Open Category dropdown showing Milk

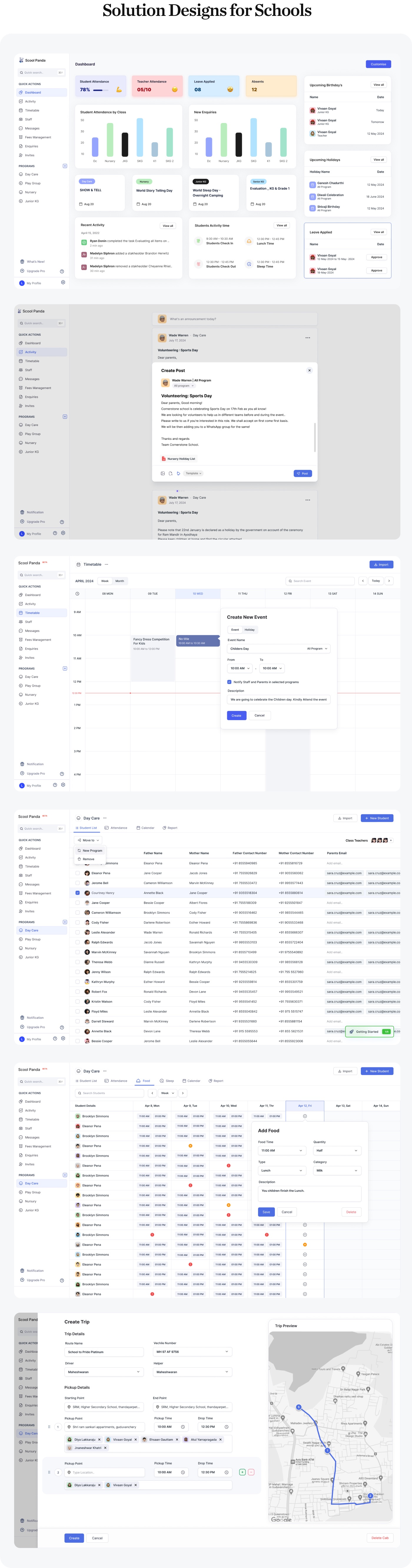coord(337,1171)
